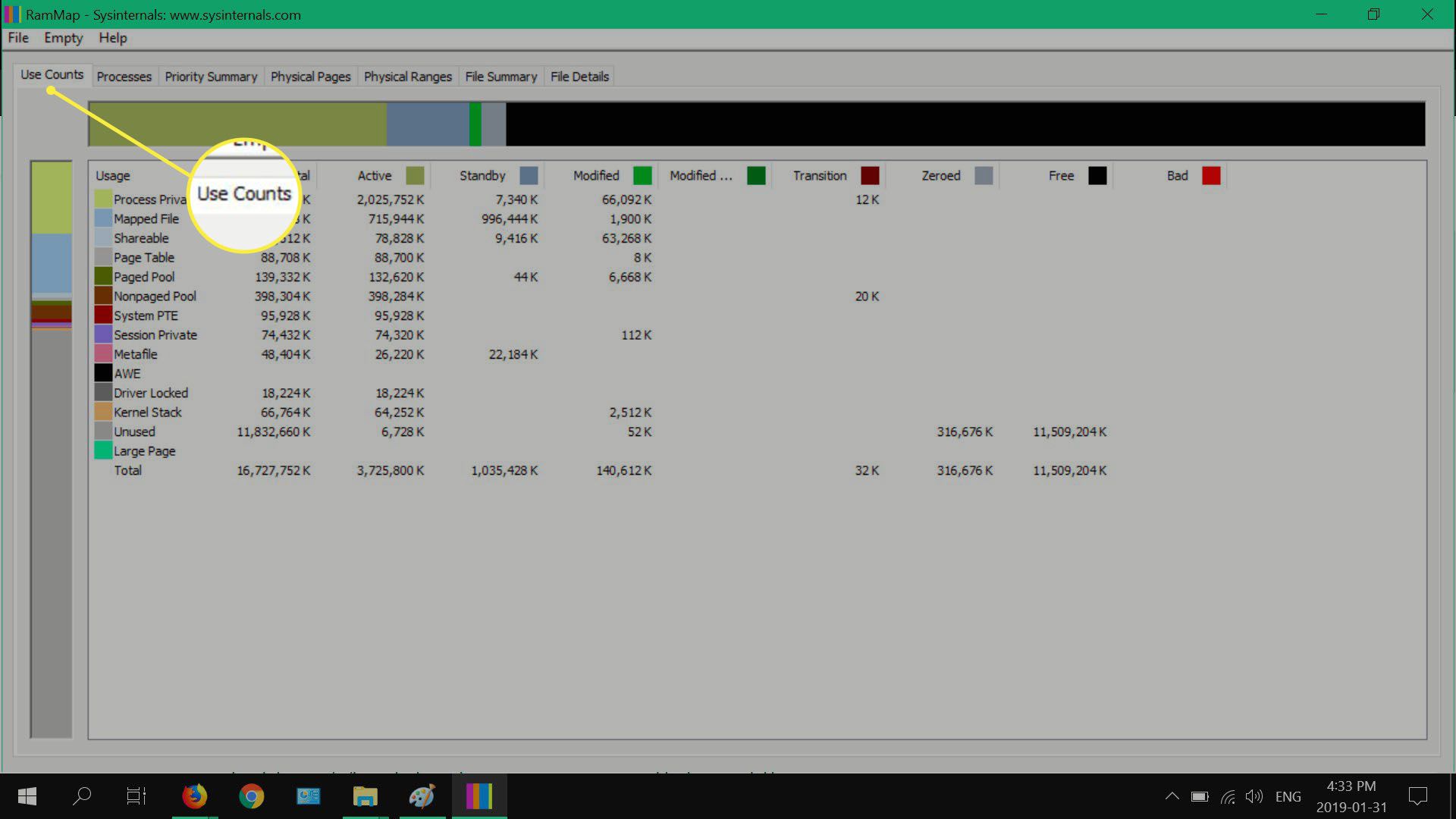Screen dimensions: 1456x819
Task: Select the Priority Summary tab
Action: pos(210,76)
